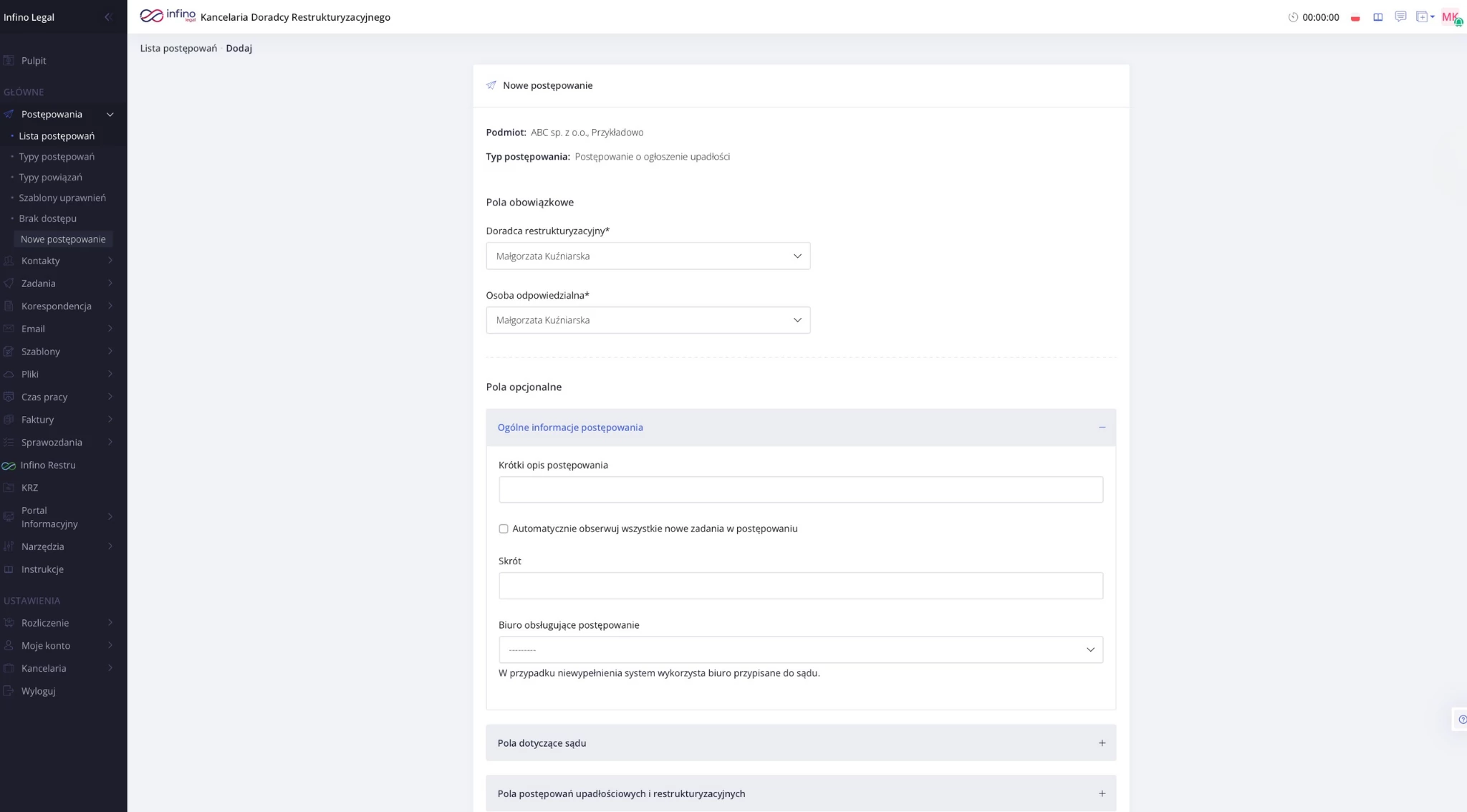Screen dimensions: 1467x812
Task: Open the chat messages icon
Action: (1400, 16)
